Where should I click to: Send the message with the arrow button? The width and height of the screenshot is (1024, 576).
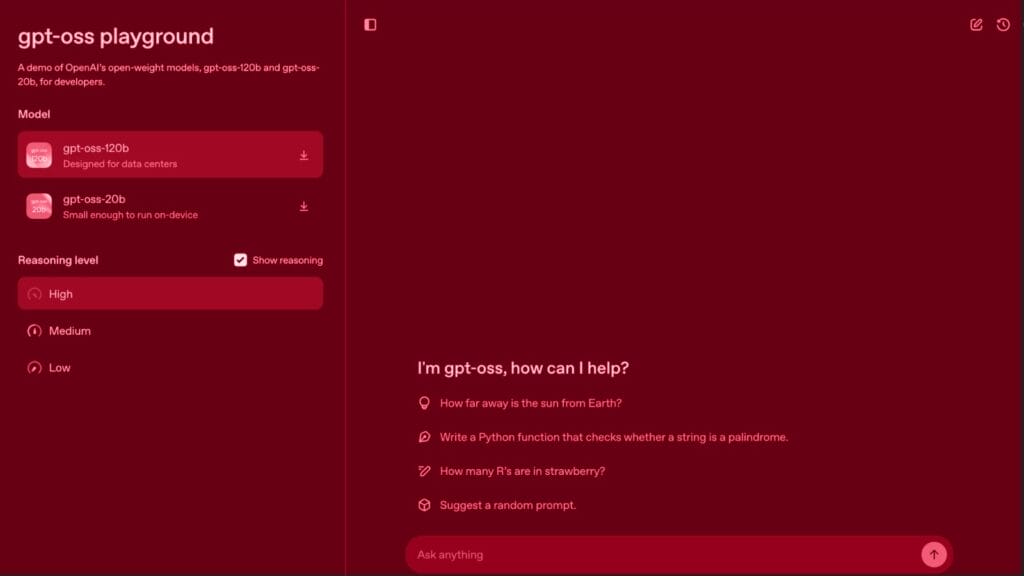(934, 554)
